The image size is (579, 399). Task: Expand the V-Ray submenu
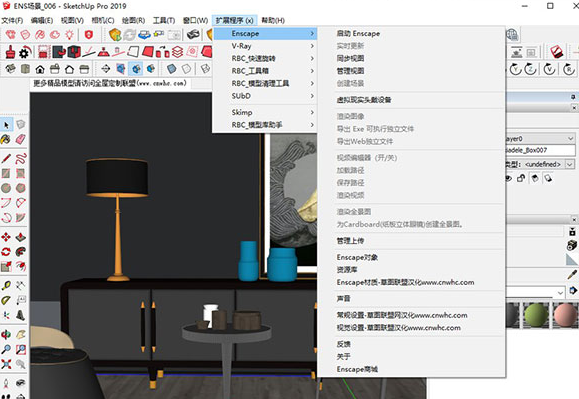click(x=265, y=46)
